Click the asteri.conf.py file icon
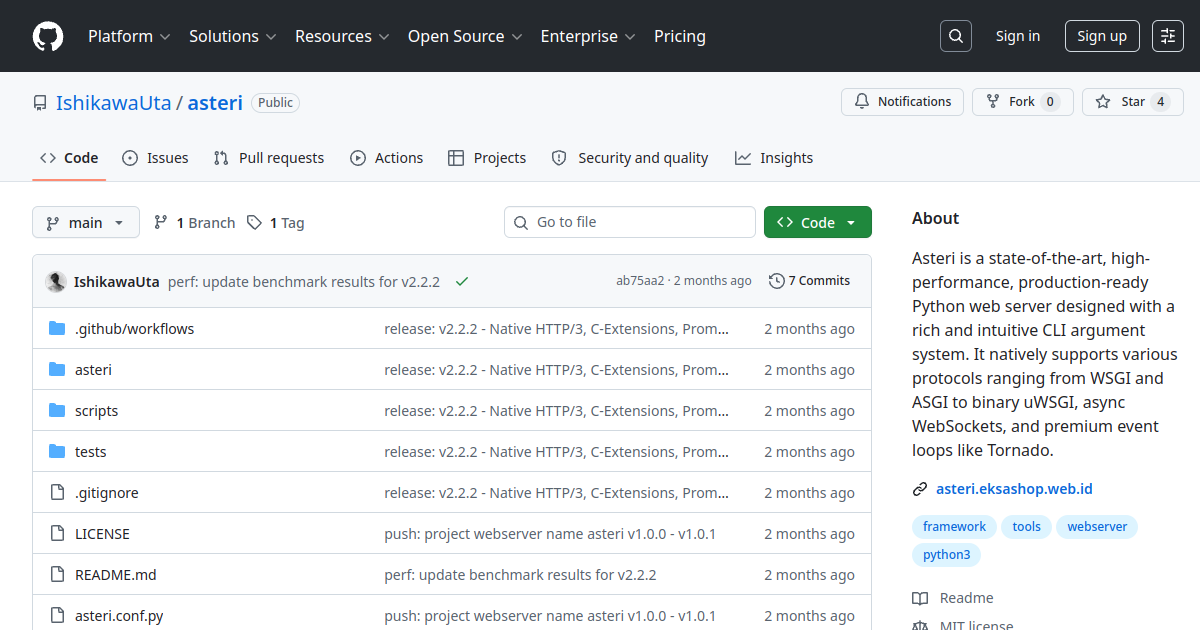 point(57,616)
